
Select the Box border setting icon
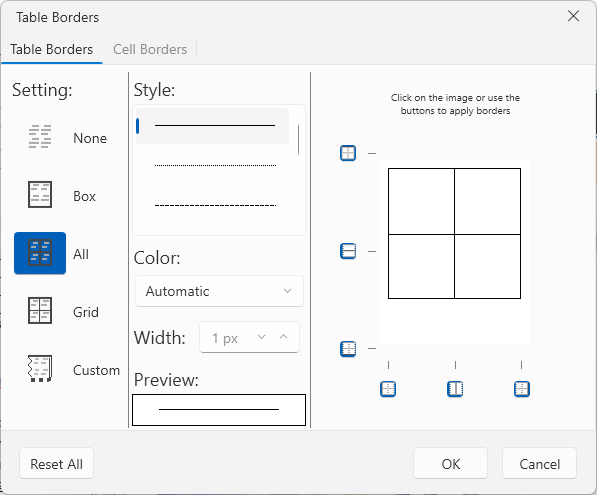tap(40, 195)
